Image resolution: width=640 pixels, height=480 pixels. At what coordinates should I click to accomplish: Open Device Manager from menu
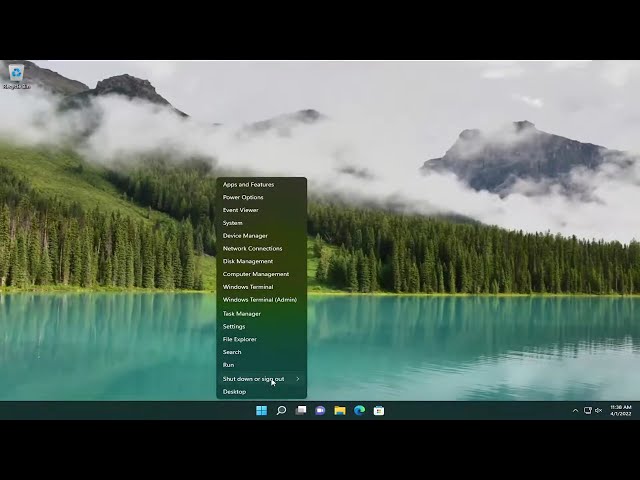[x=261, y=236]
